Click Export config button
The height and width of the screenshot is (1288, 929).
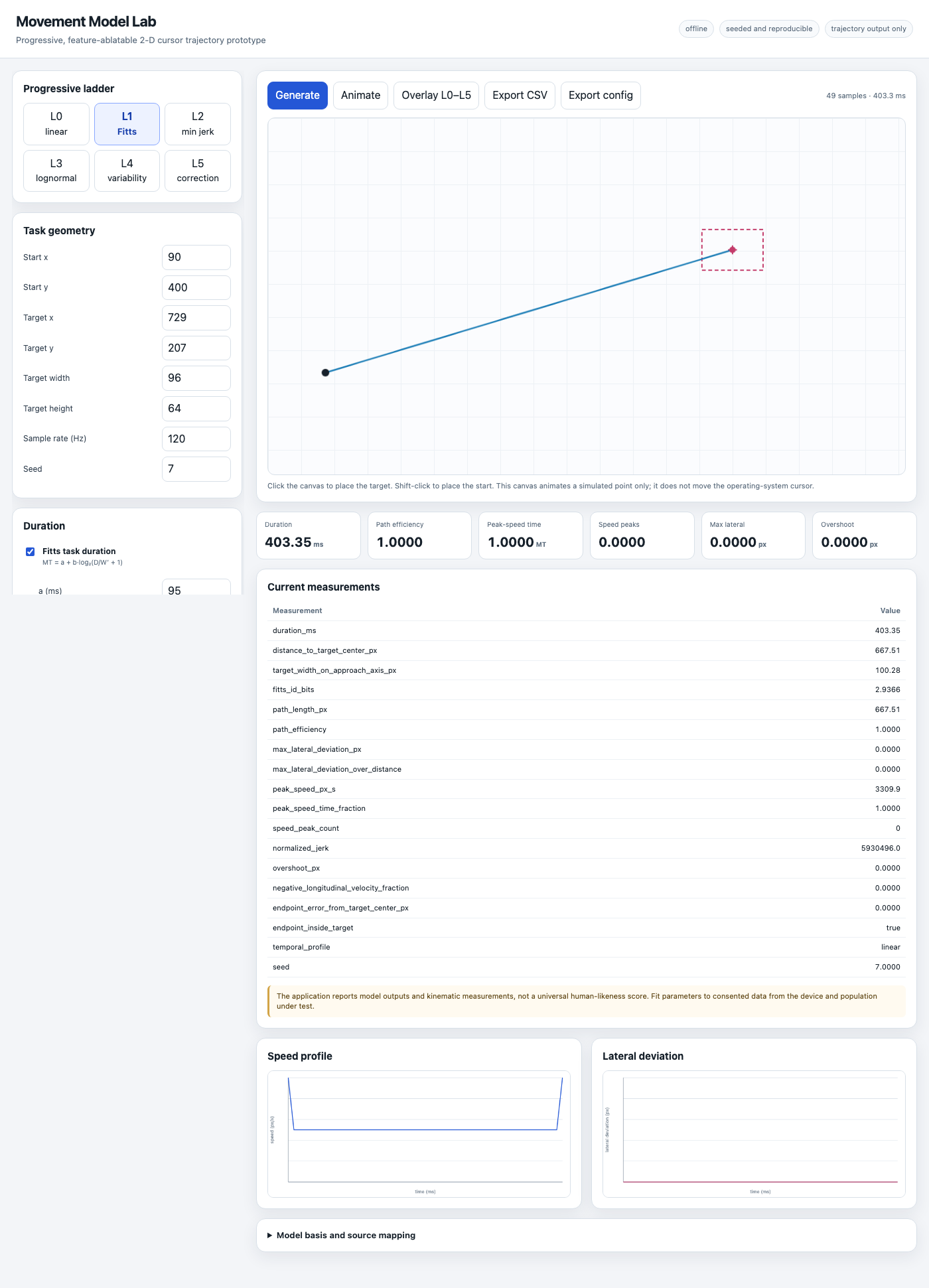(x=601, y=96)
